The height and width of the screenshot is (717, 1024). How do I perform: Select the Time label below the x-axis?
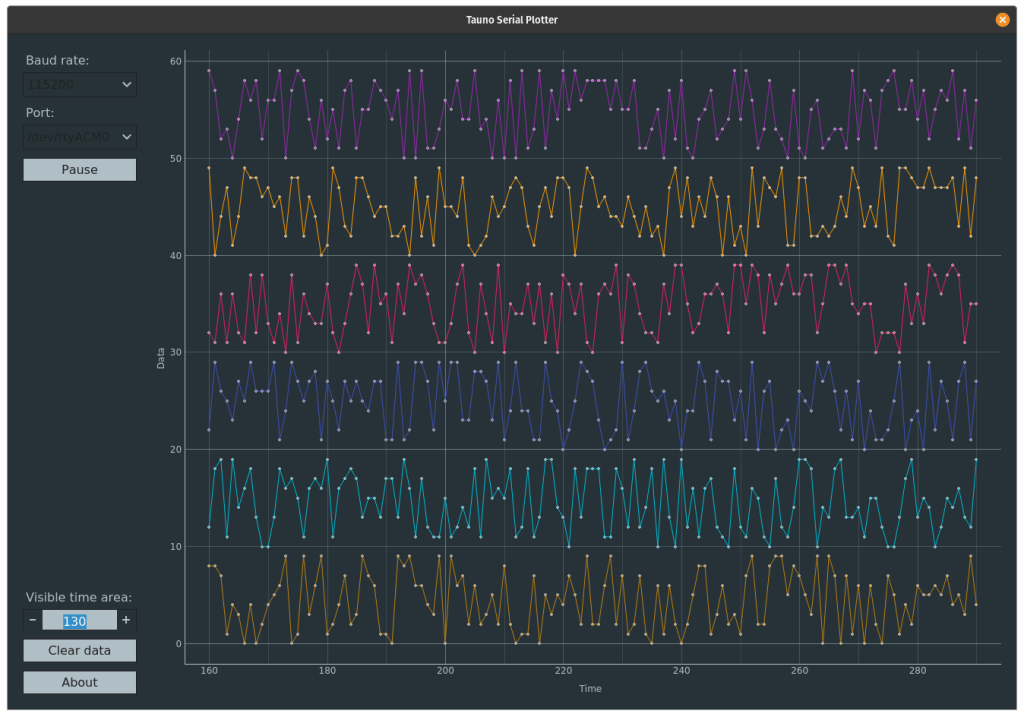[x=590, y=688]
